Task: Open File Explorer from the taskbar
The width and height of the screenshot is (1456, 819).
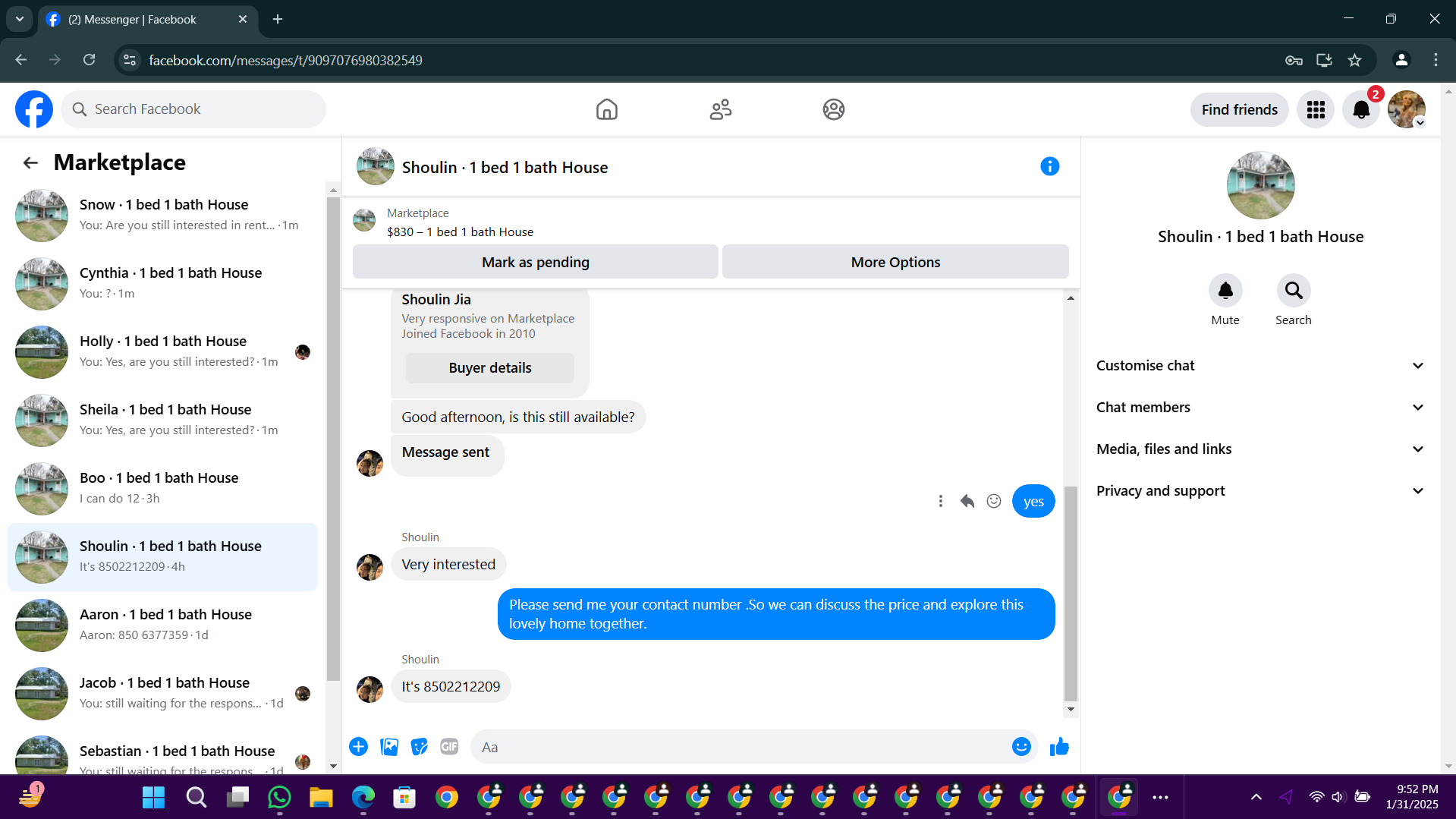Action: click(x=321, y=797)
